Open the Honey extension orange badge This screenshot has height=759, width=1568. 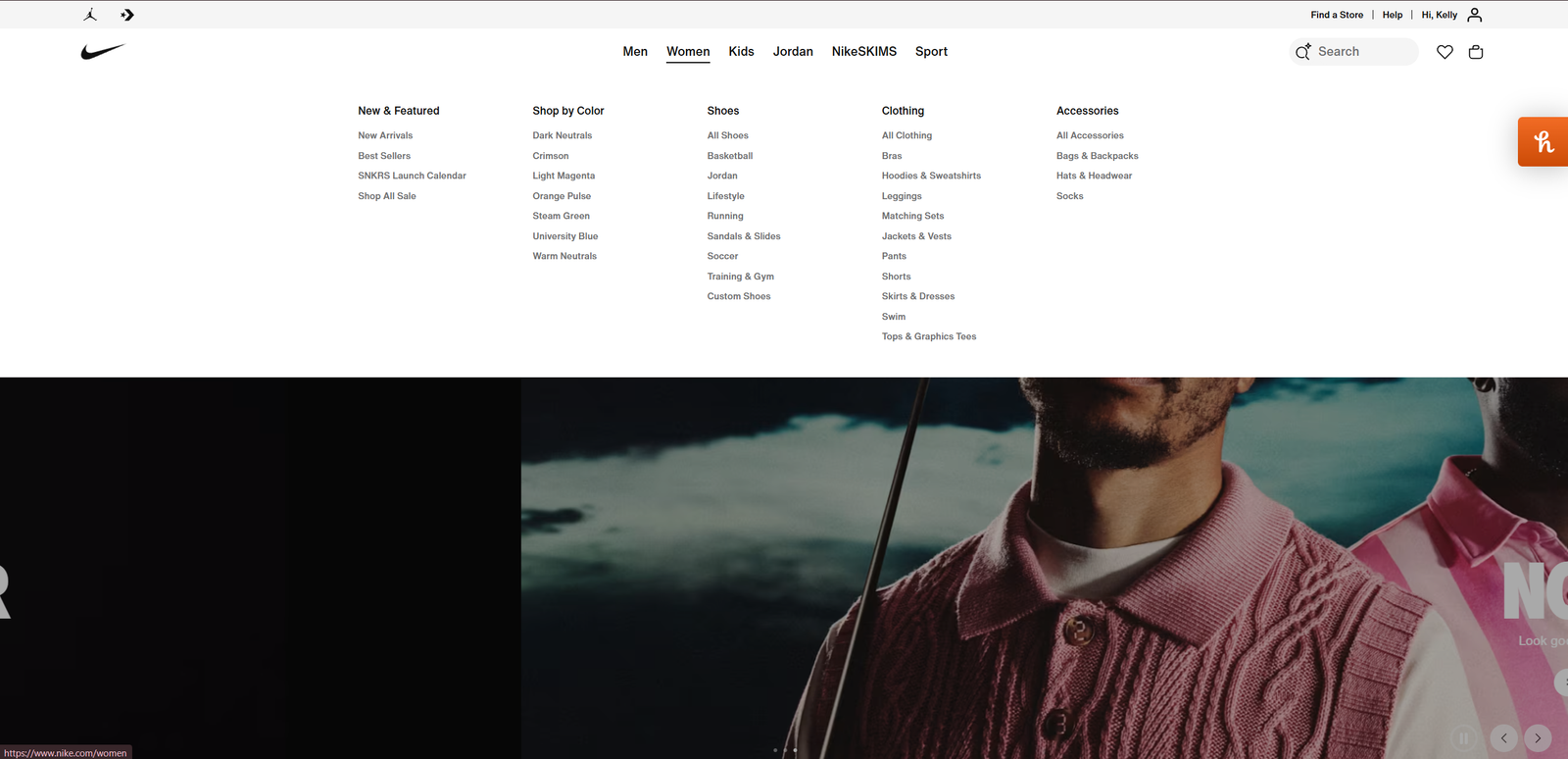pyautogui.click(x=1543, y=142)
